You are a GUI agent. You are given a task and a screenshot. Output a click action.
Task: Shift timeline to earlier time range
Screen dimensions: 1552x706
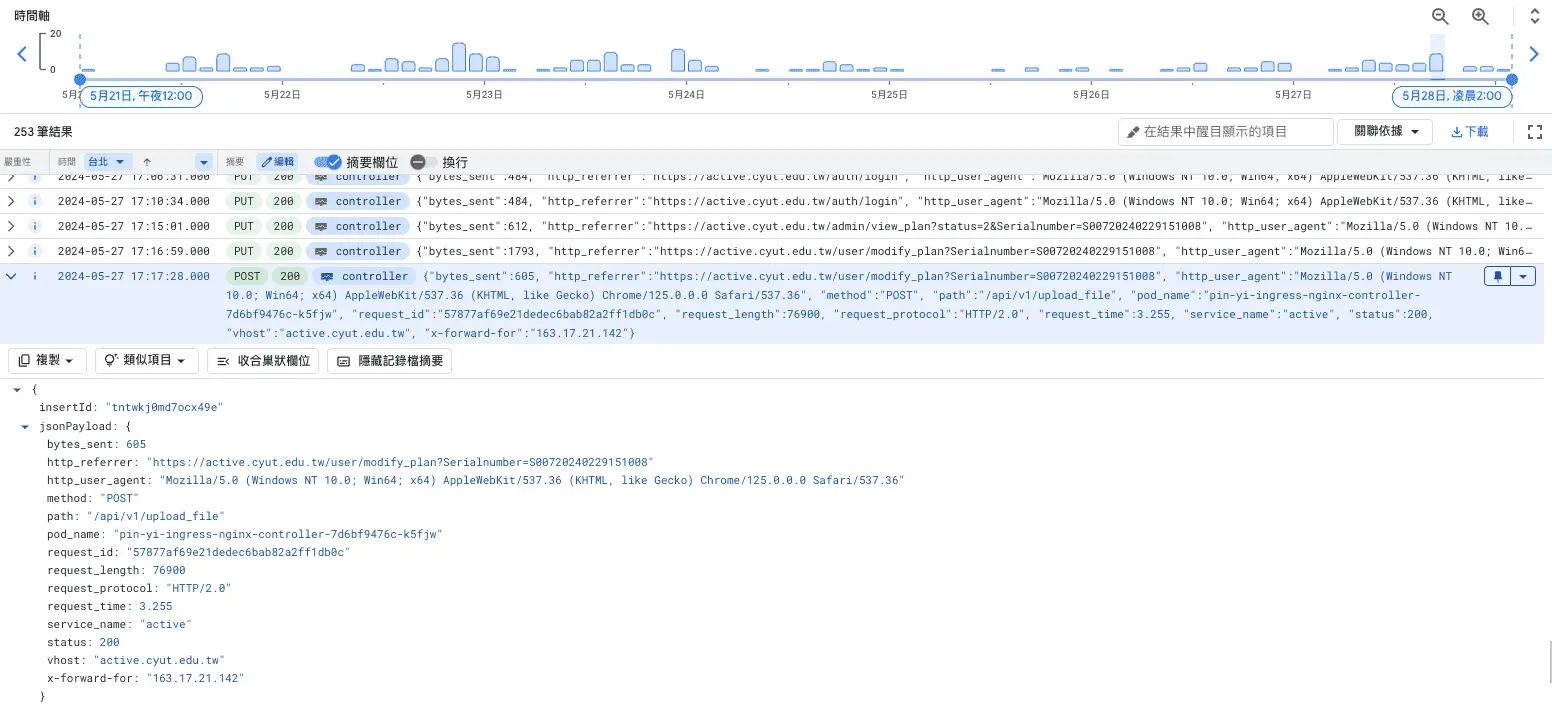21,54
